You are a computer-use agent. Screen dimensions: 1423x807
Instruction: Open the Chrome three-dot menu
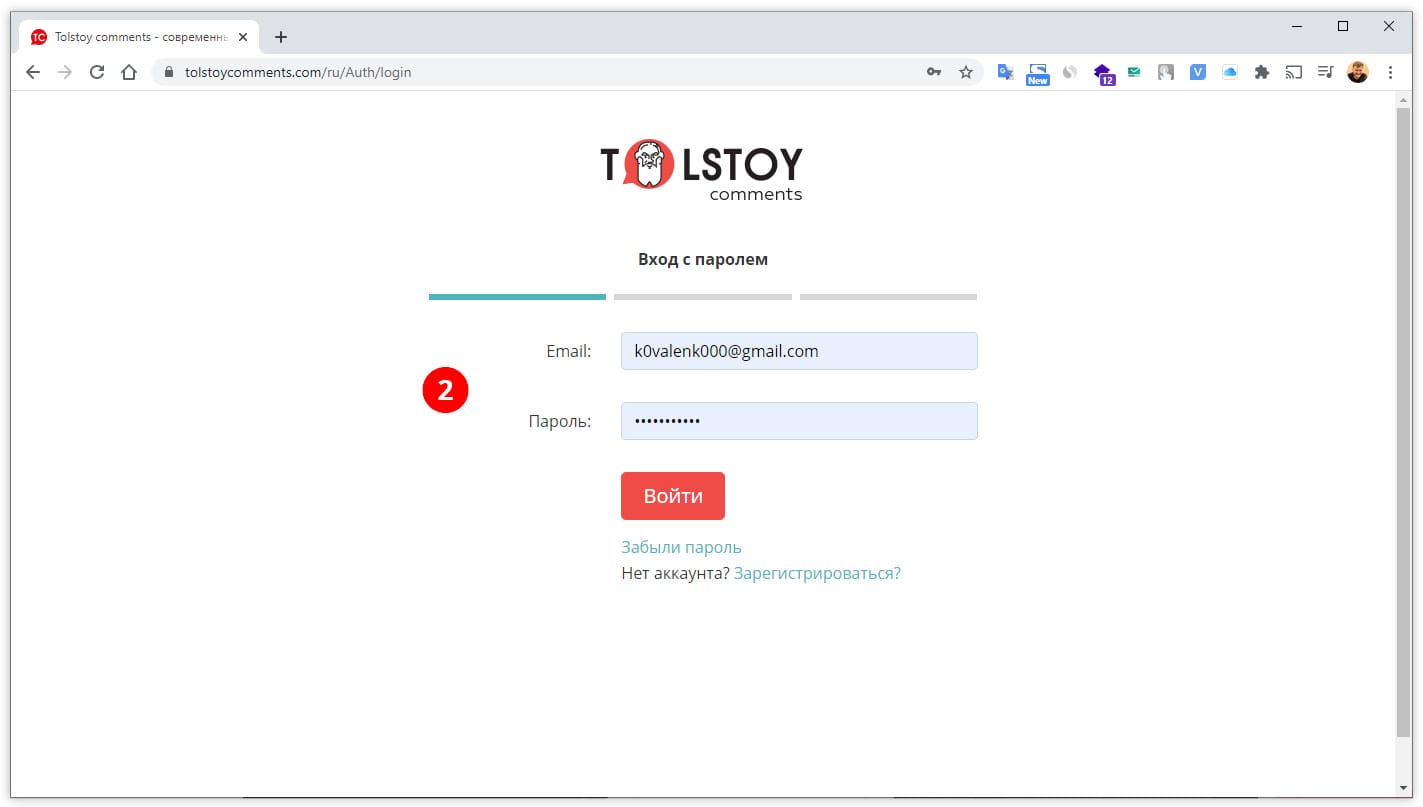[x=1390, y=72]
